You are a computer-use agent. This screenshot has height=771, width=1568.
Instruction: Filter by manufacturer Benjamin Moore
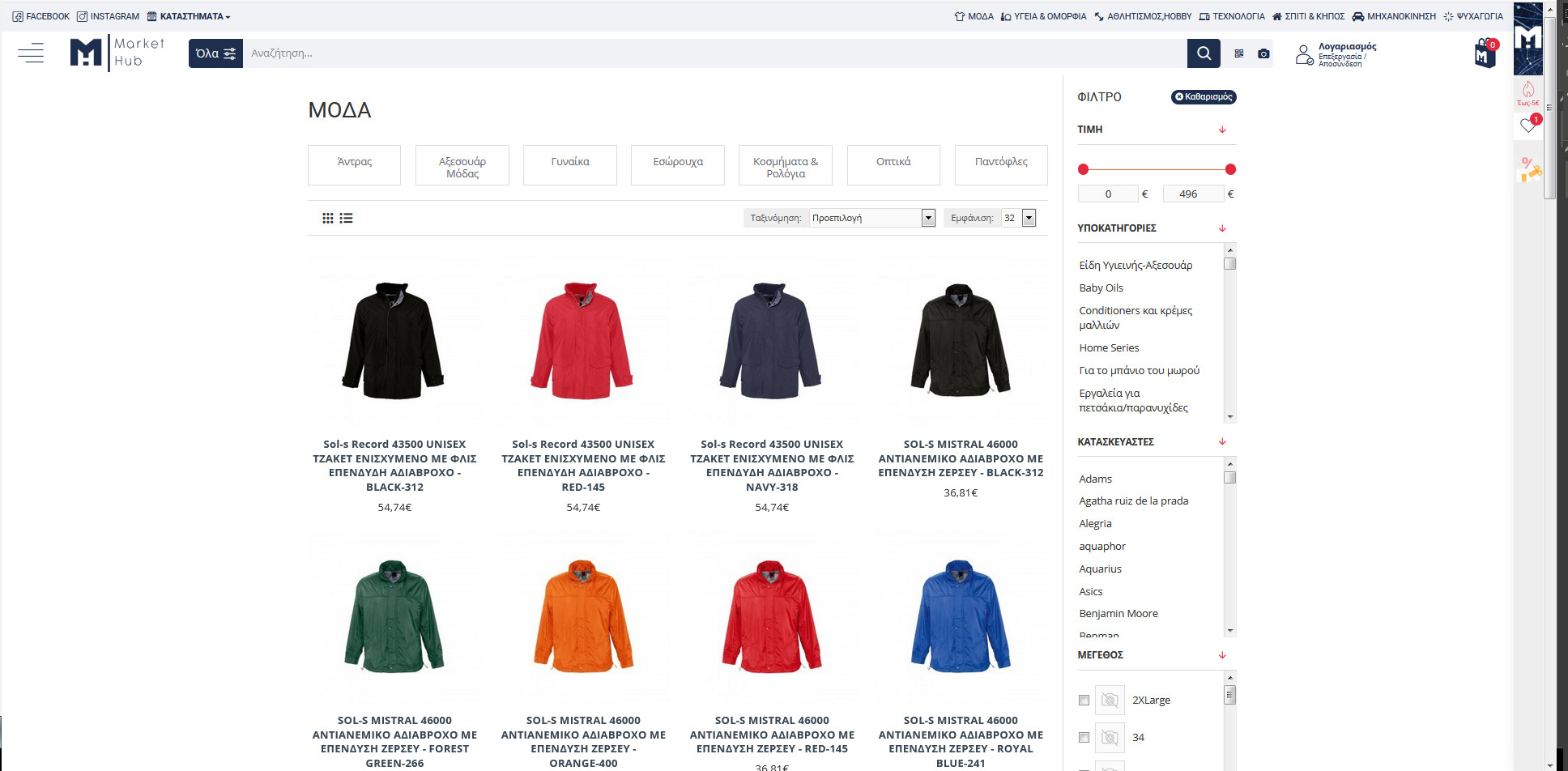point(1118,613)
